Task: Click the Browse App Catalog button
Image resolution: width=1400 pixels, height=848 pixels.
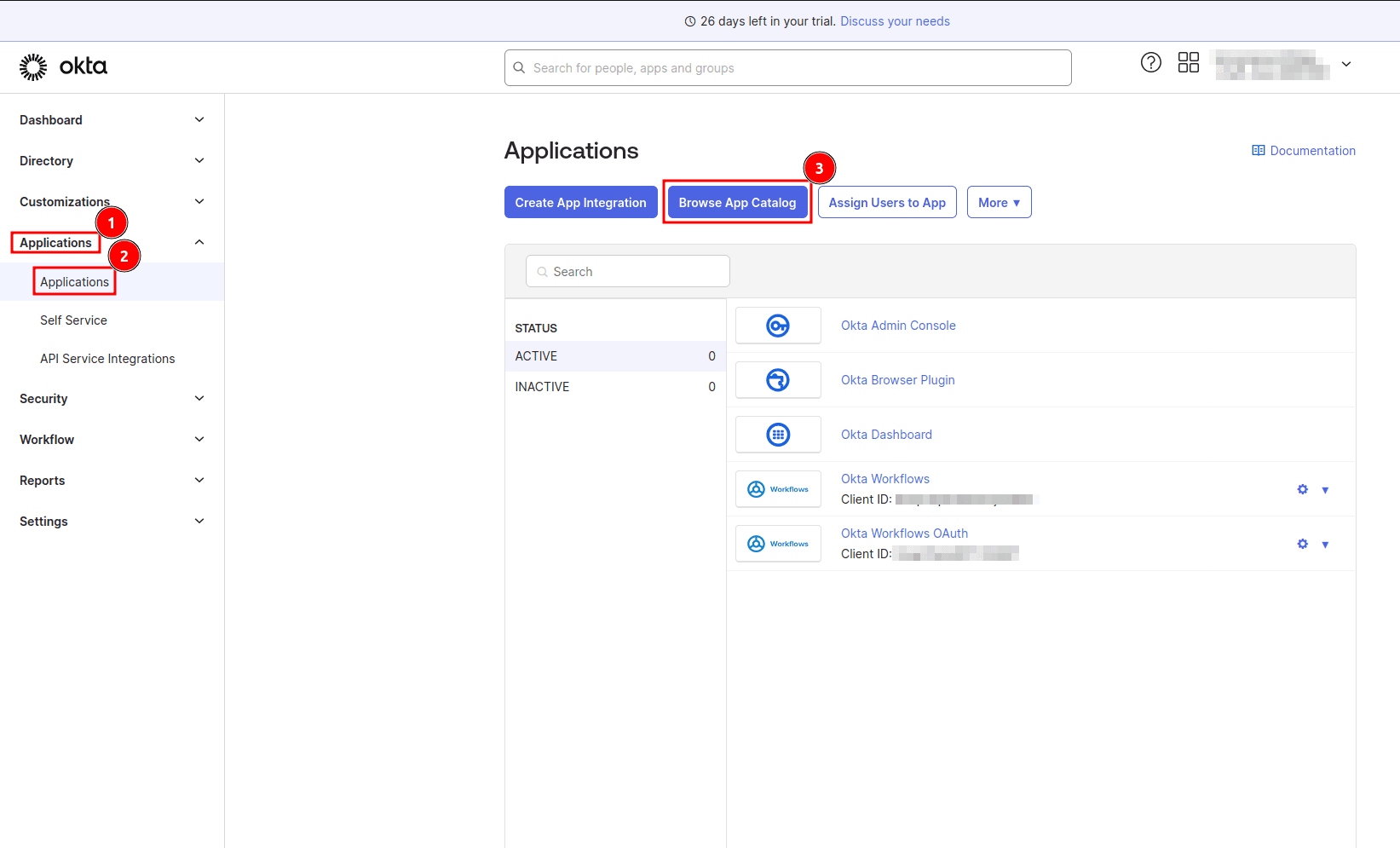Action: [736, 202]
